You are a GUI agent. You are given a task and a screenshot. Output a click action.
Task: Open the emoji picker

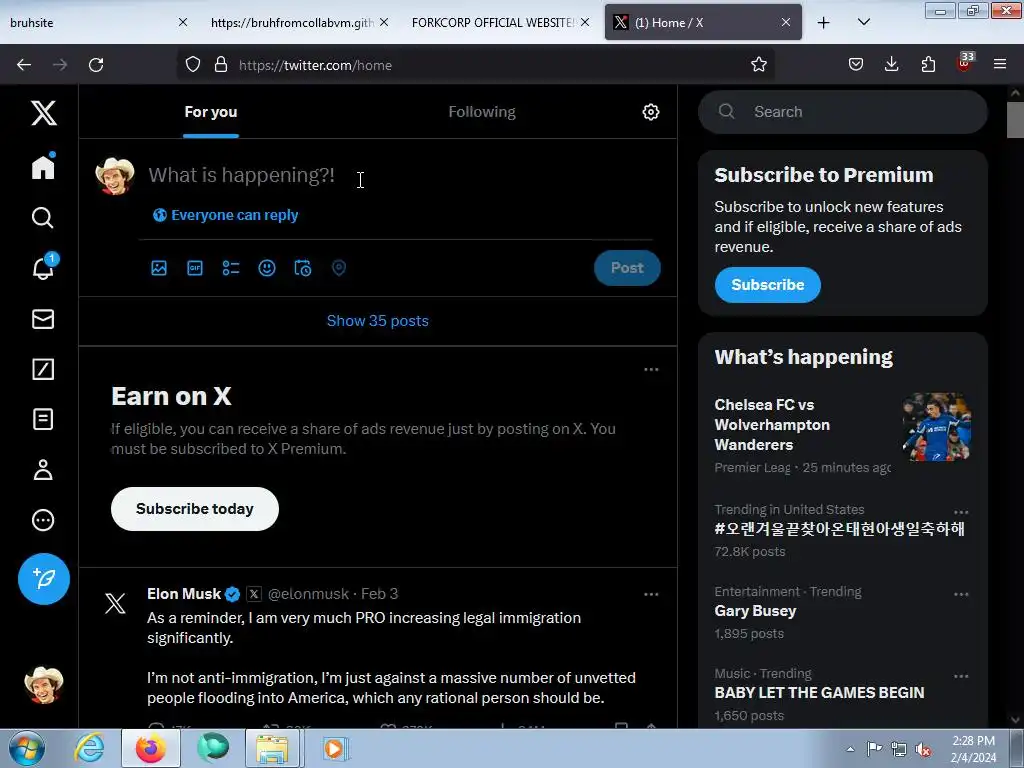click(x=266, y=268)
